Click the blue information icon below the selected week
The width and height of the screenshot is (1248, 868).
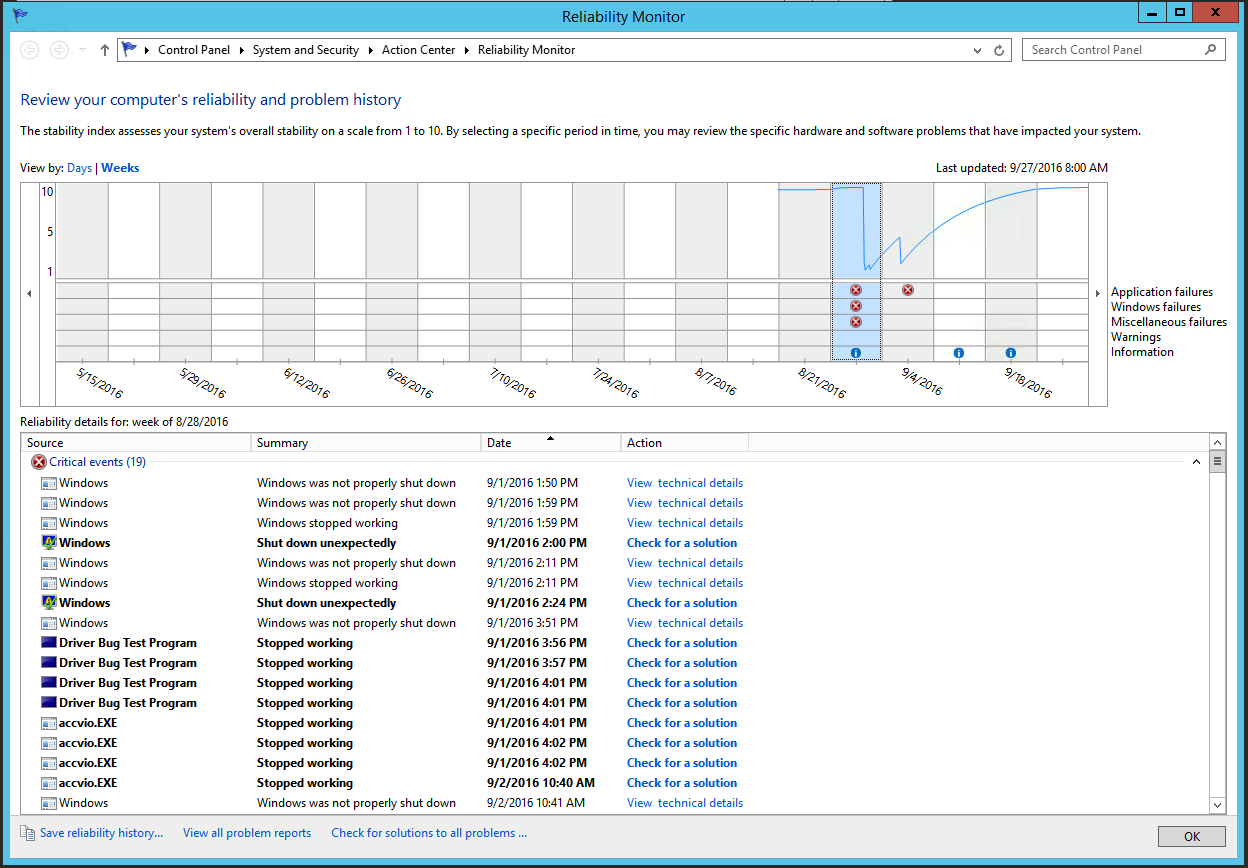coord(855,352)
